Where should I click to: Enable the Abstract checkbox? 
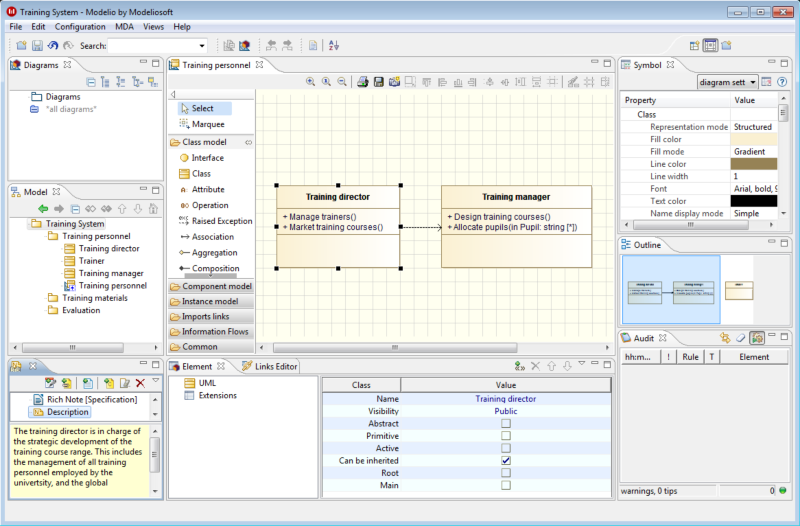pyautogui.click(x=506, y=424)
